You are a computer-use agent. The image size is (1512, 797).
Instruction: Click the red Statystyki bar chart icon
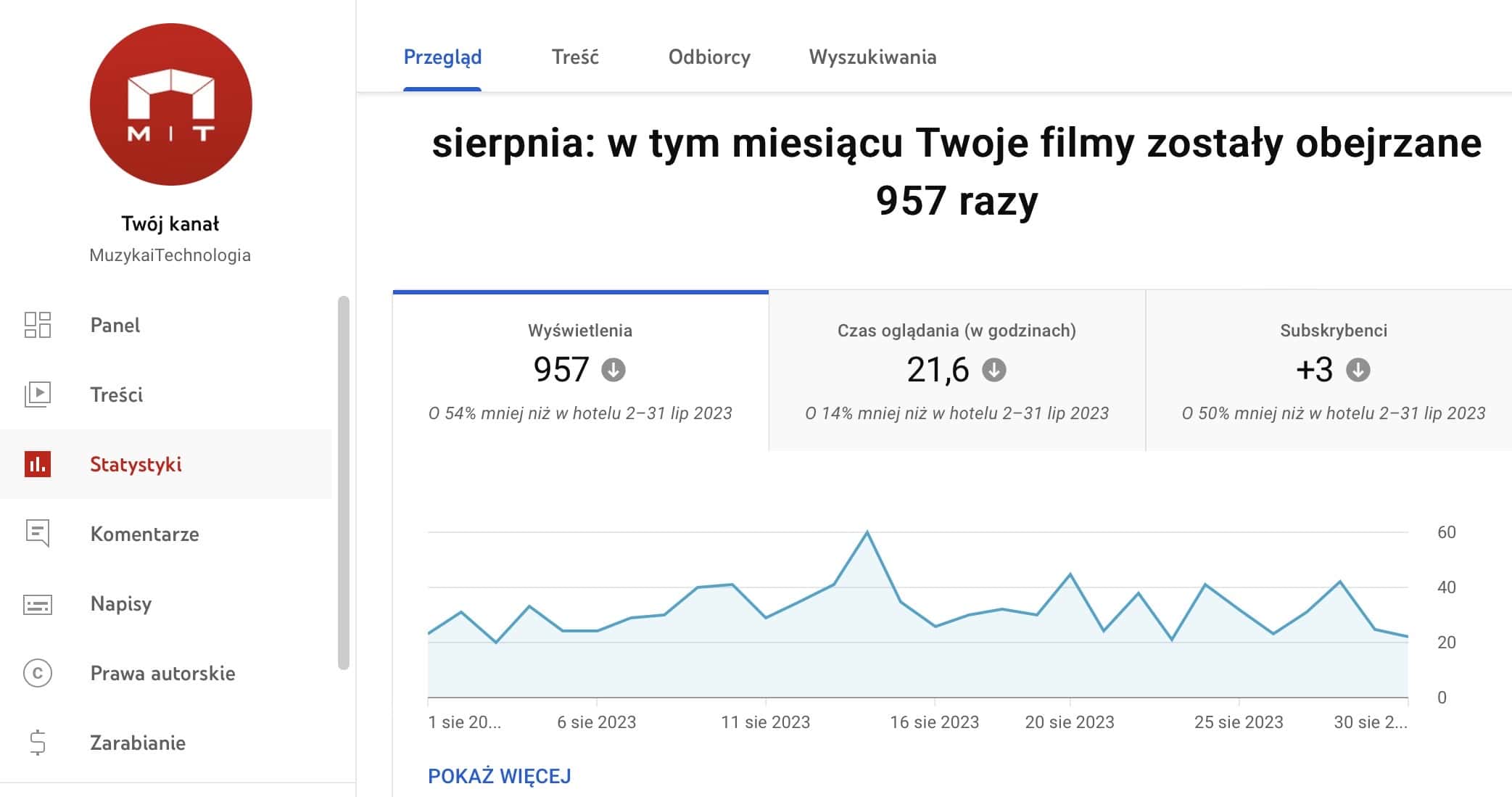click(x=38, y=464)
